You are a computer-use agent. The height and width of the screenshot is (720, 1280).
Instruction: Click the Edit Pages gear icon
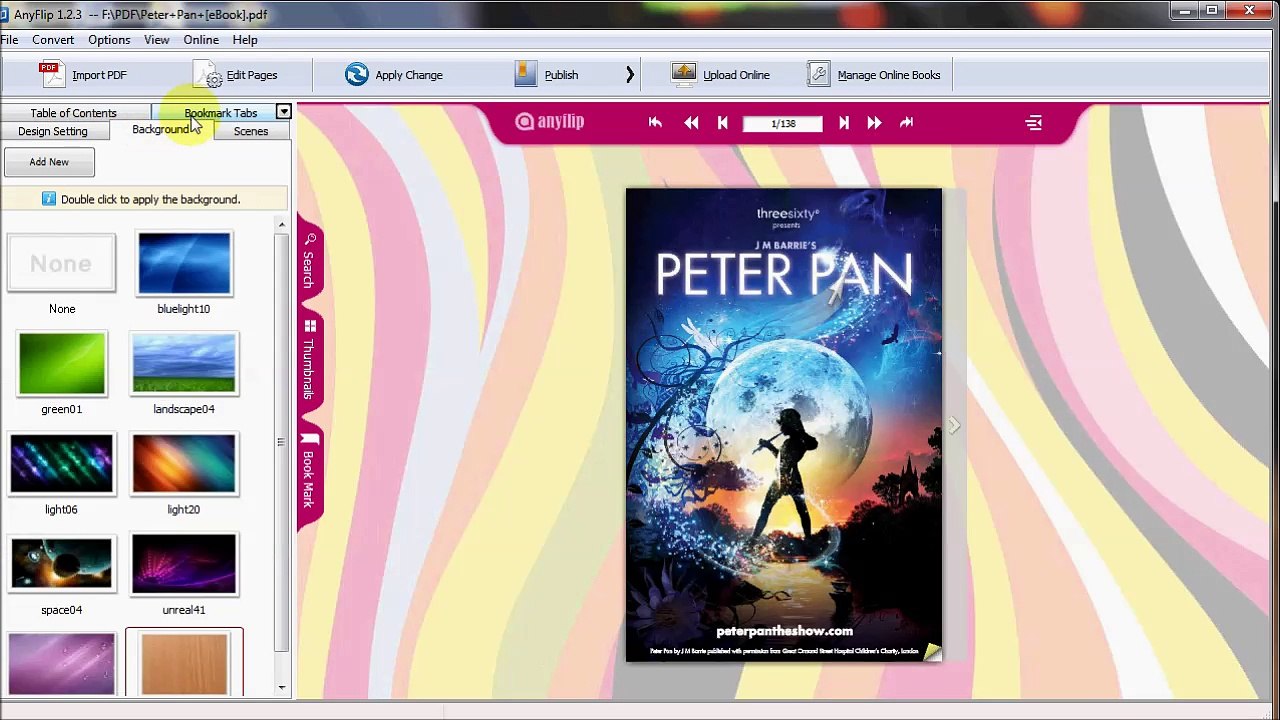coord(208,75)
